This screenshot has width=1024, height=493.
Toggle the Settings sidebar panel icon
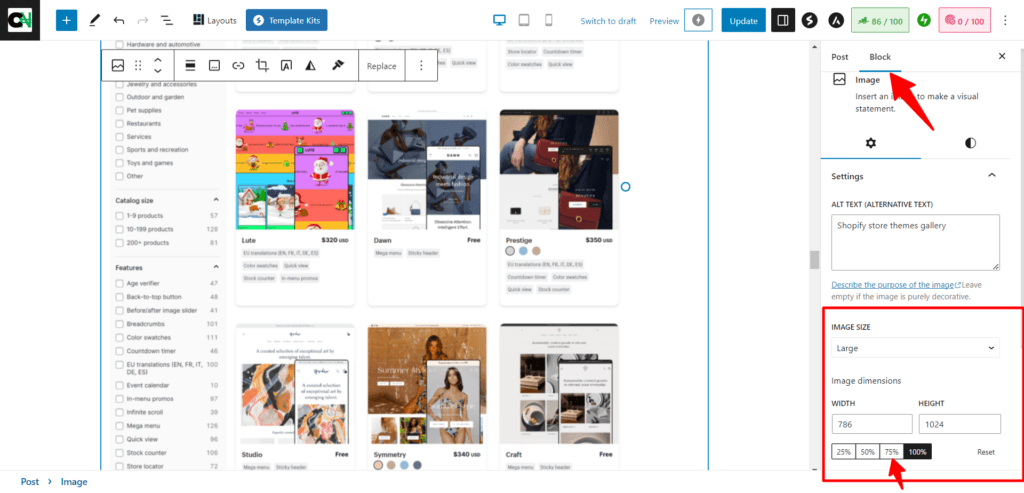(x=783, y=20)
